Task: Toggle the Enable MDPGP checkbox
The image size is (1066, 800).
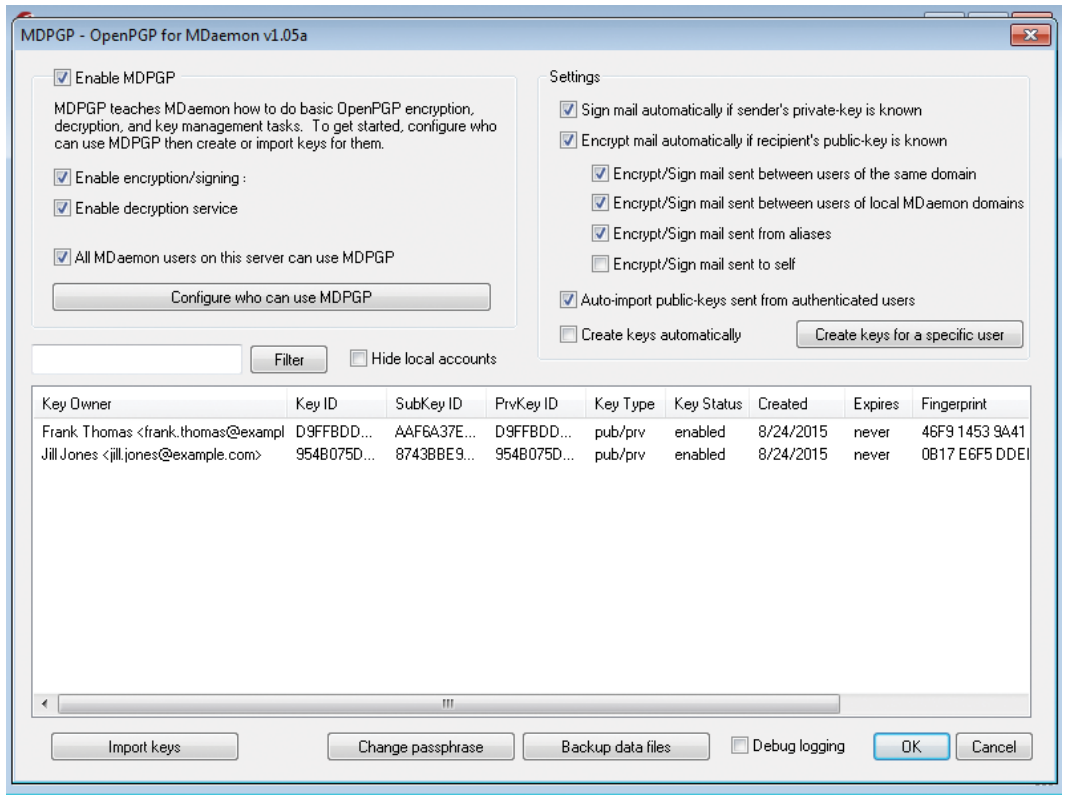Action: 62,77
